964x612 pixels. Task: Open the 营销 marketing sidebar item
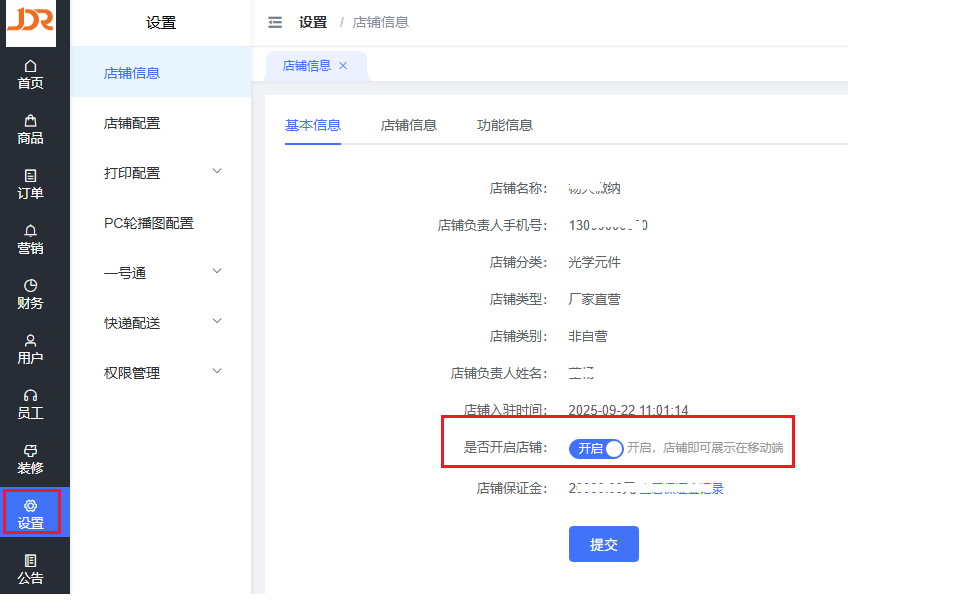click(x=30, y=240)
